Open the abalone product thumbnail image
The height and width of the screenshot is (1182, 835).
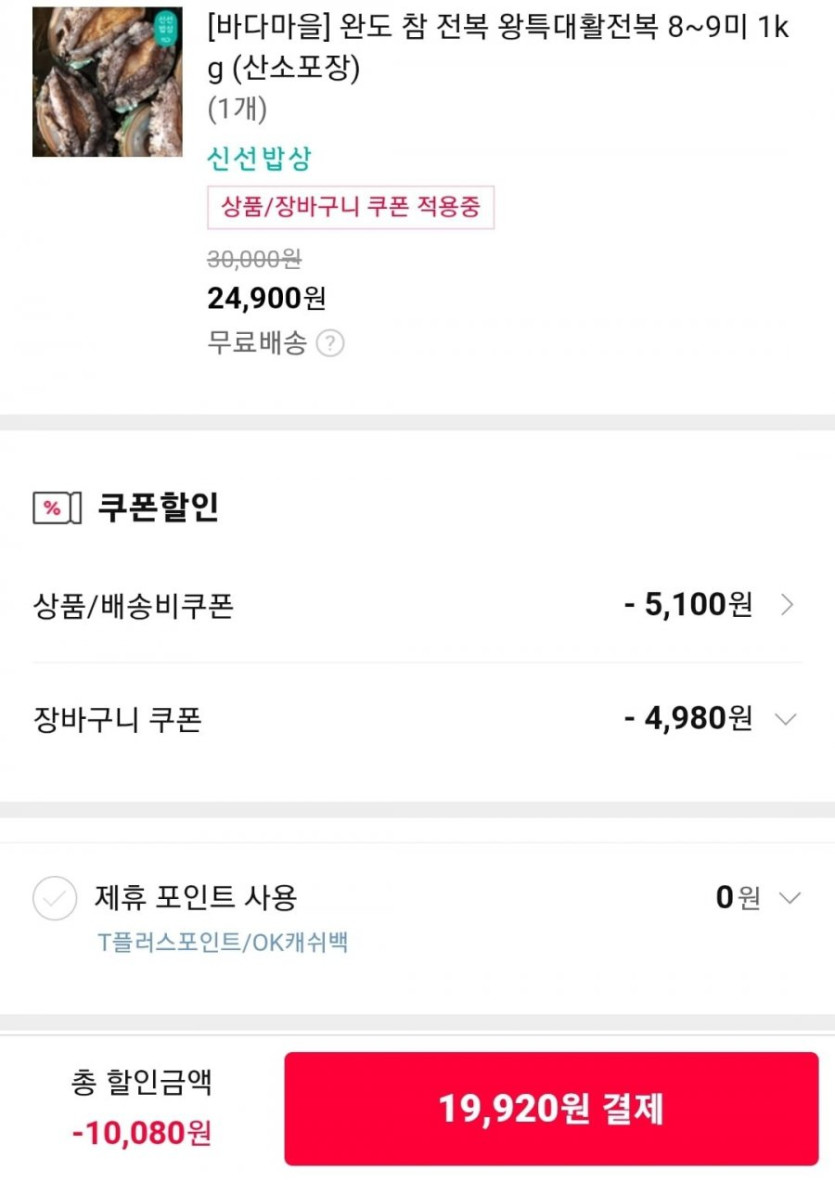click(x=107, y=82)
